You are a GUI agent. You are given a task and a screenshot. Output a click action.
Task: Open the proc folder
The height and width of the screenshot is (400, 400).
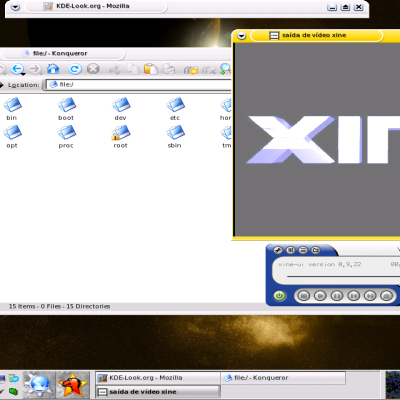66,137
